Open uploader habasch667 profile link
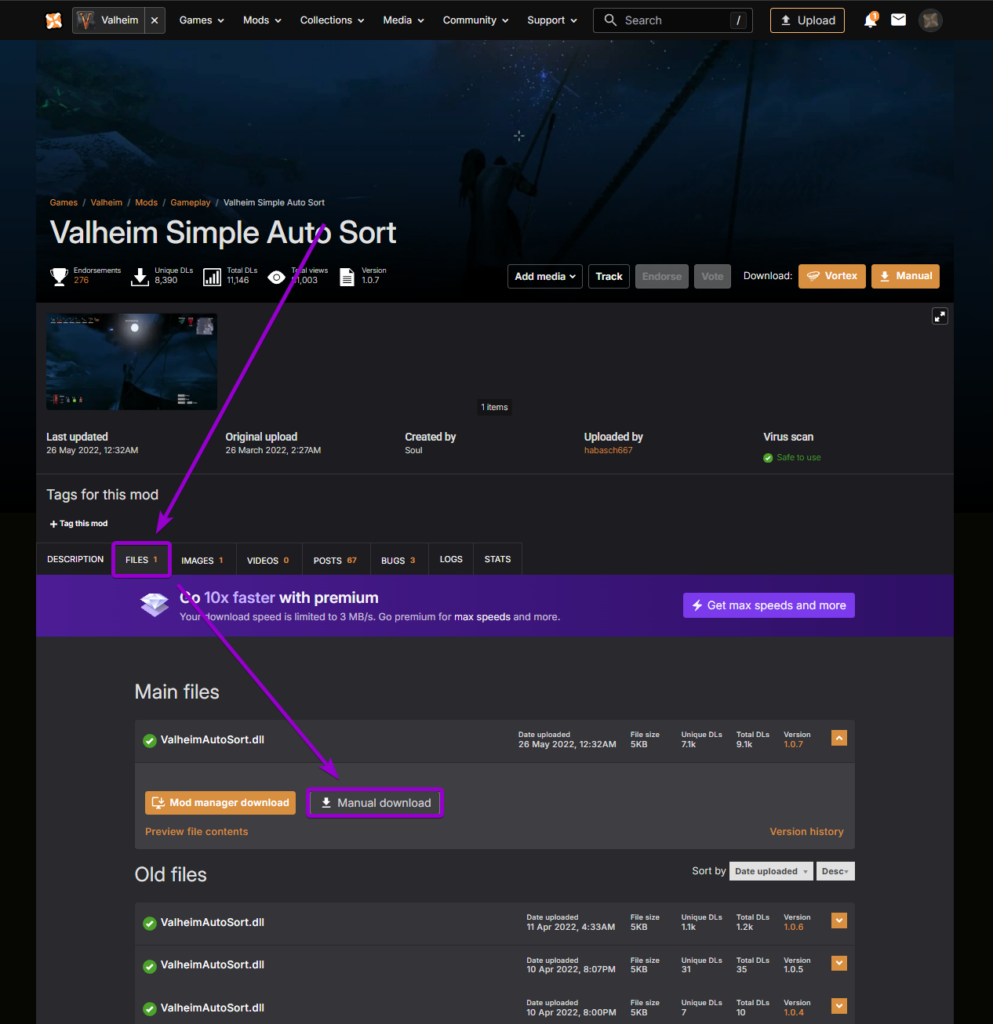Screen dimensions: 993x1024 (x=608, y=451)
